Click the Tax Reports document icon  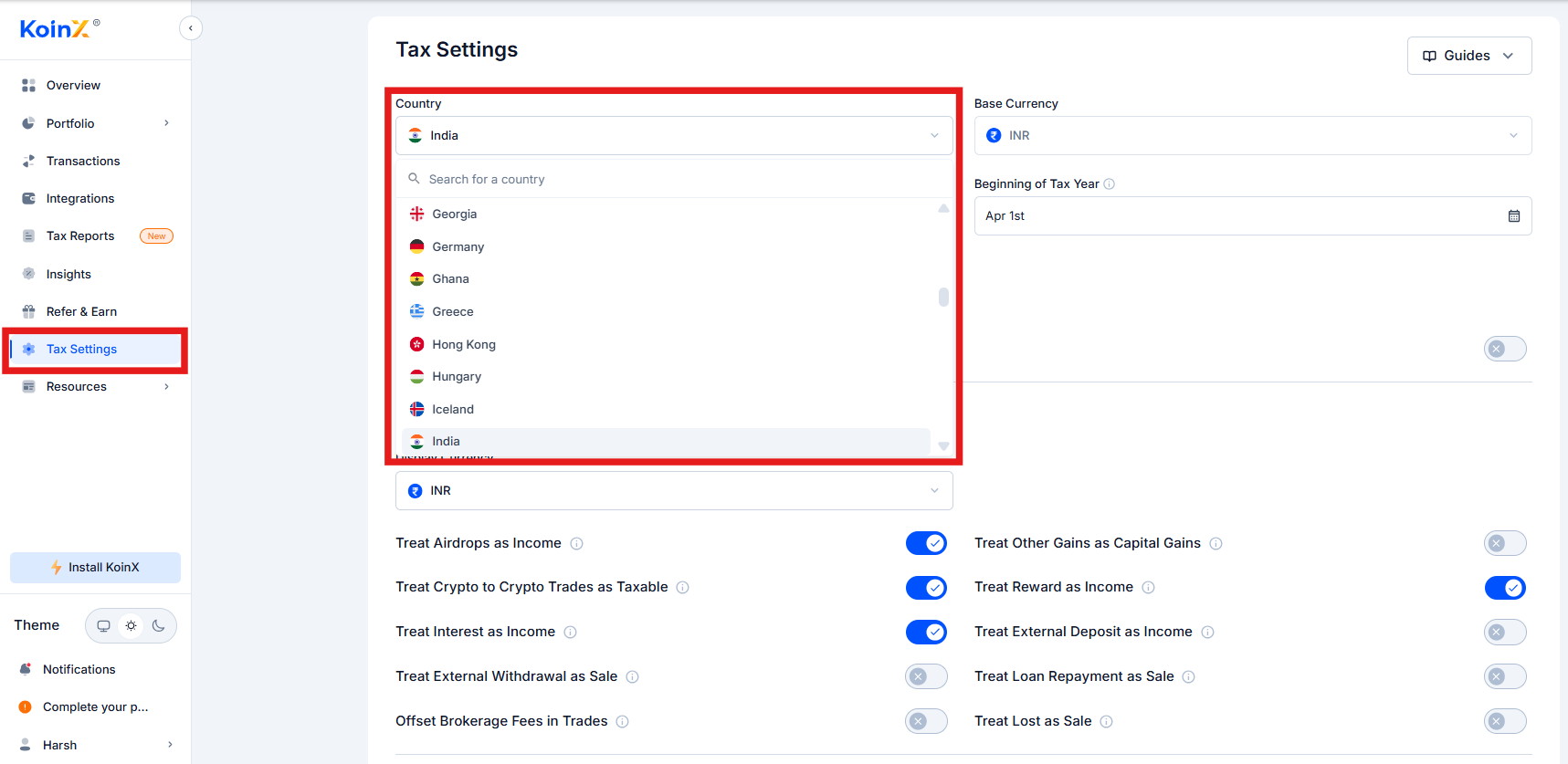[28, 235]
